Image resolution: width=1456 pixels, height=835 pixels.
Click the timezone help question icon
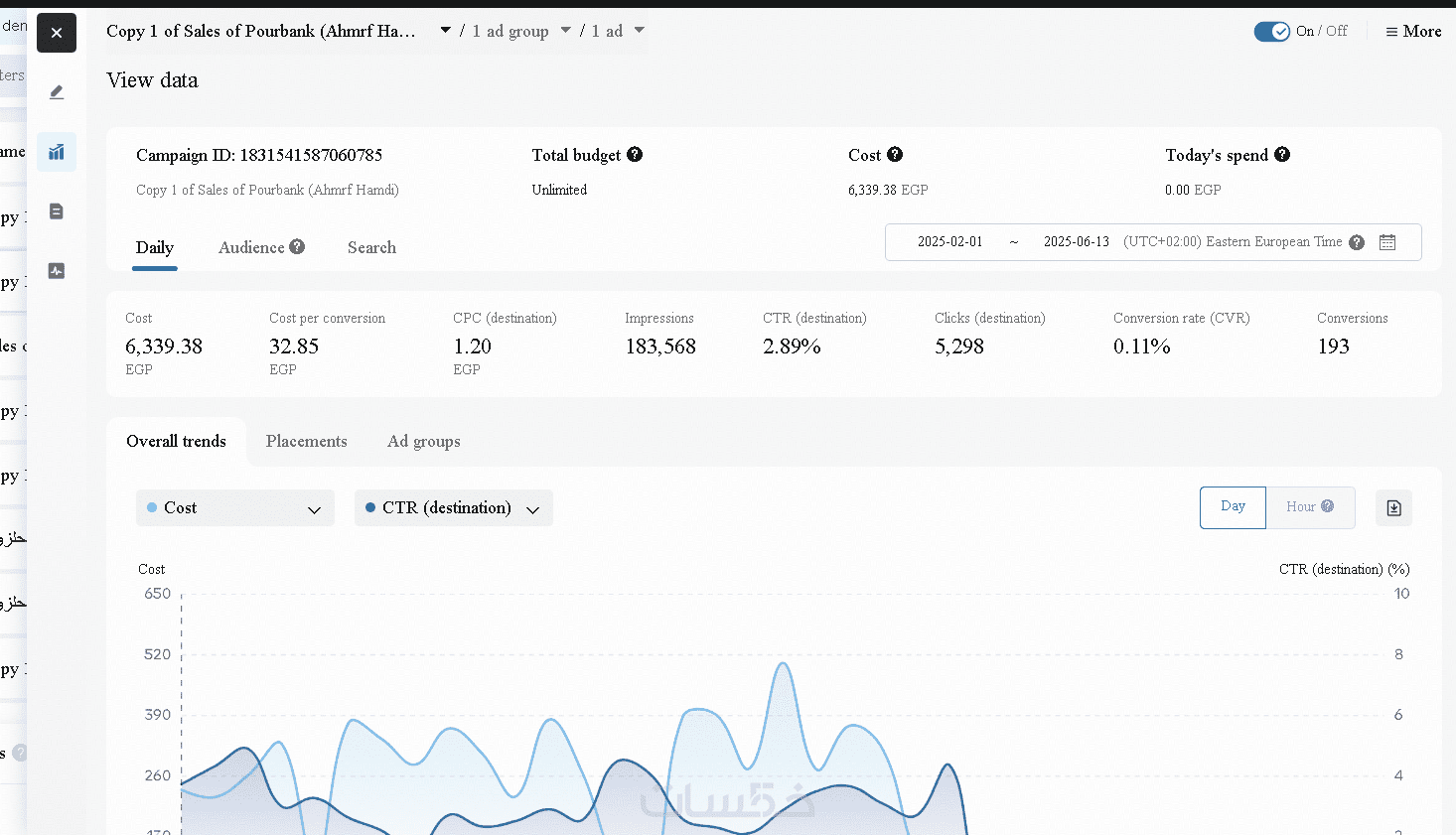click(x=1357, y=242)
